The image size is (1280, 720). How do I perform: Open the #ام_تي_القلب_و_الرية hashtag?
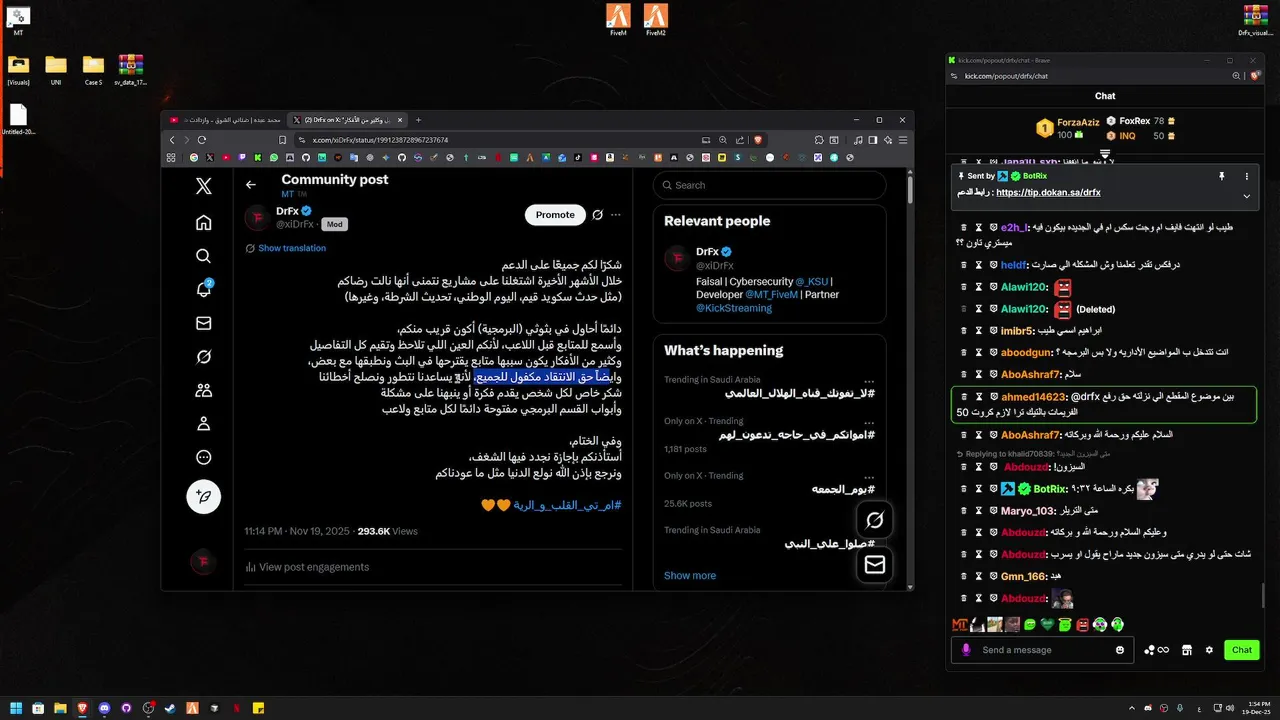[x=567, y=506]
